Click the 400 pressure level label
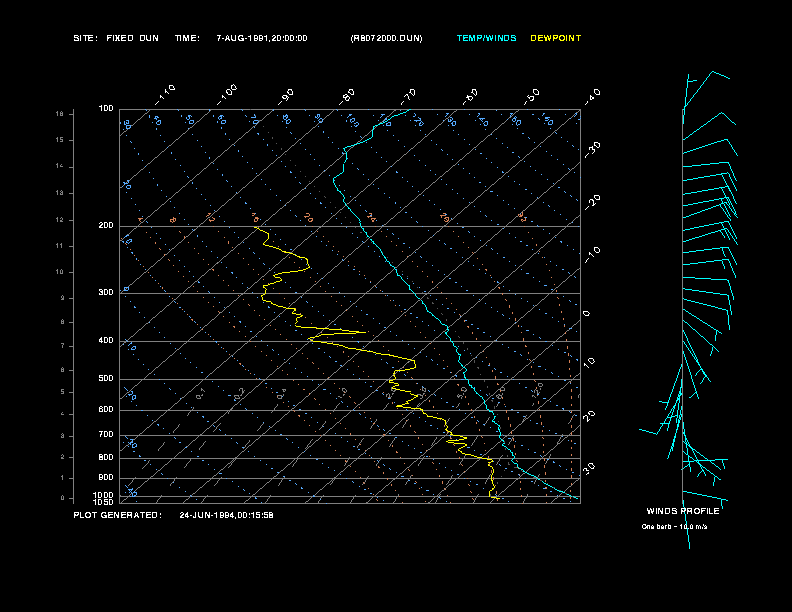 (106, 340)
